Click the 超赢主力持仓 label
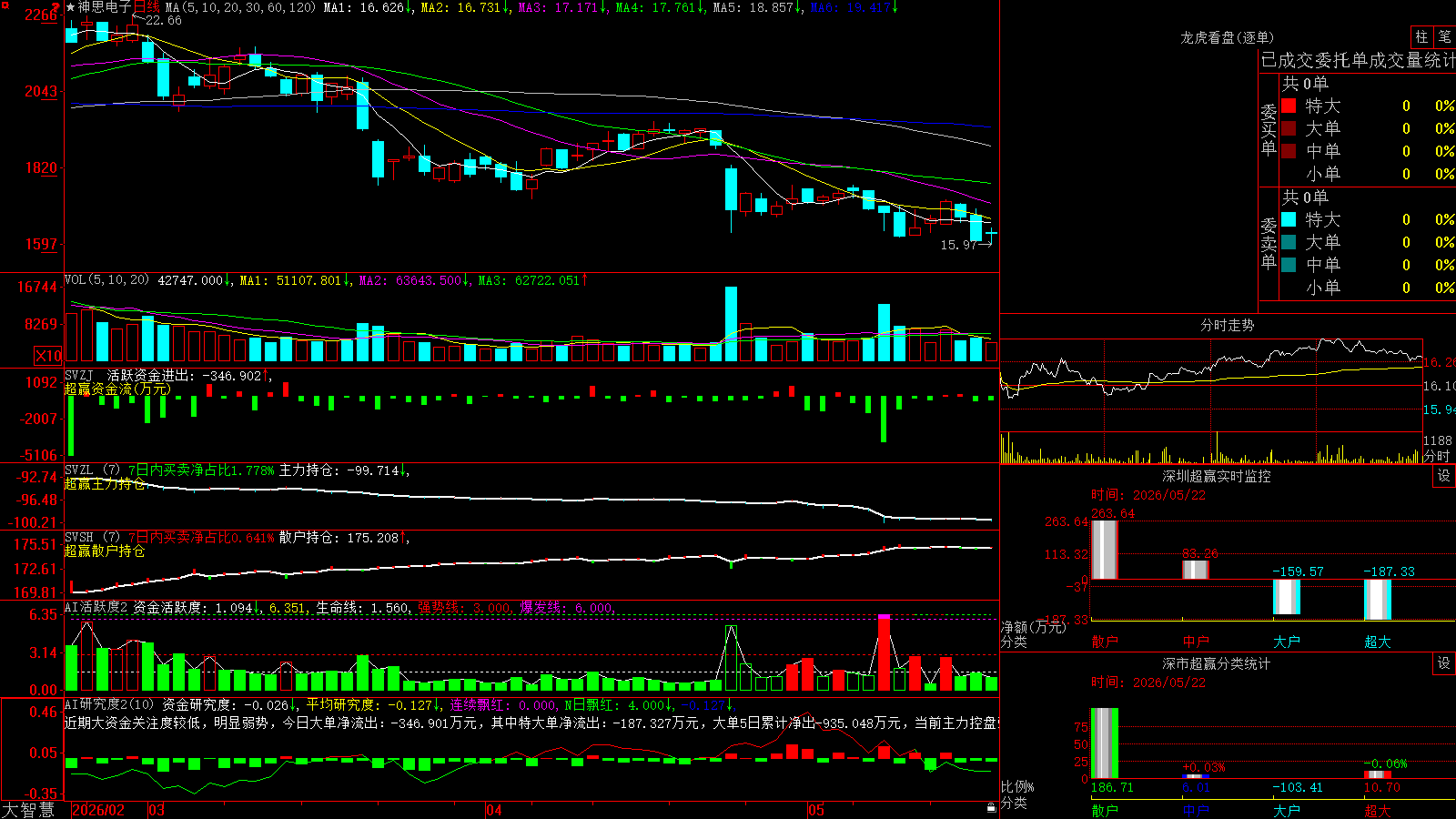The height and width of the screenshot is (819, 1456). pos(104,484)
